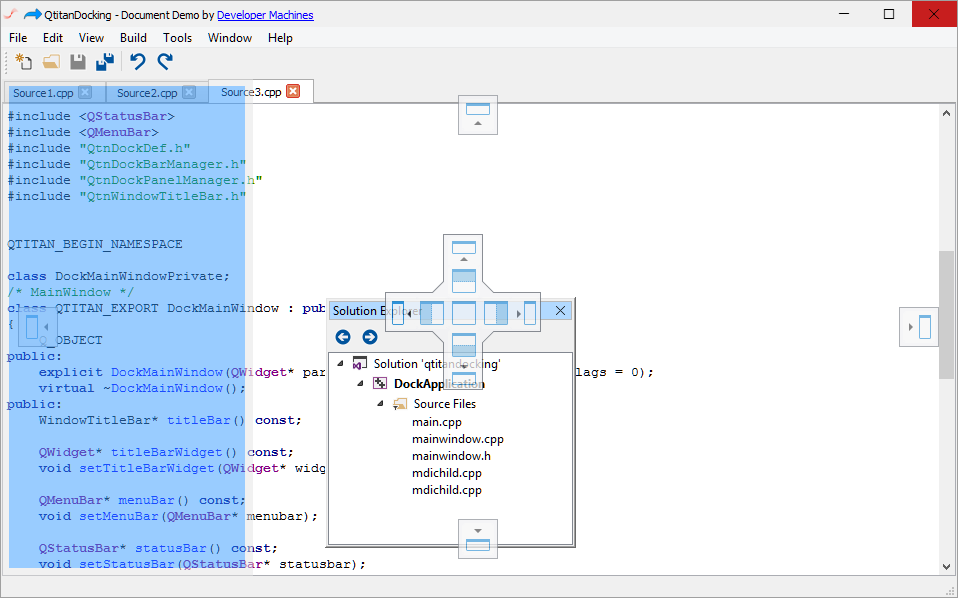958x598 pixels.
Task: Click the '/* MainWindow */' comment line
Action: (70, 292)
